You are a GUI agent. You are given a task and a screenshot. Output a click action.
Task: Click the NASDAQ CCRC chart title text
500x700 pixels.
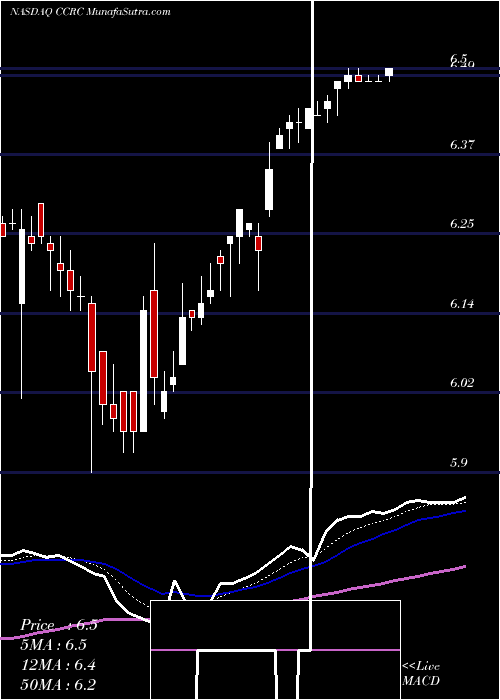click(90, 12)
